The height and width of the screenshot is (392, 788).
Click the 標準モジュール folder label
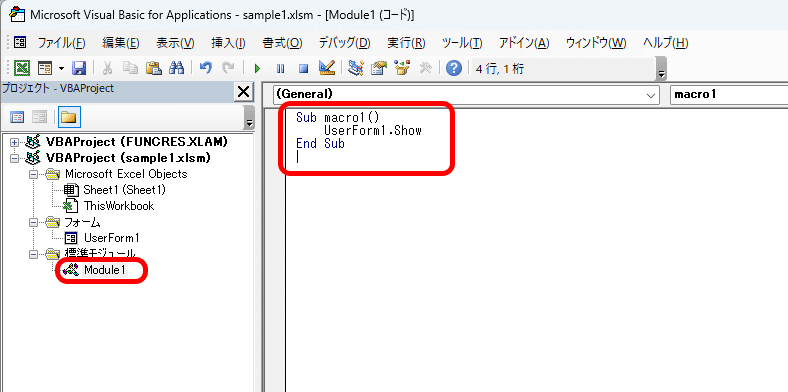point(100,254)
